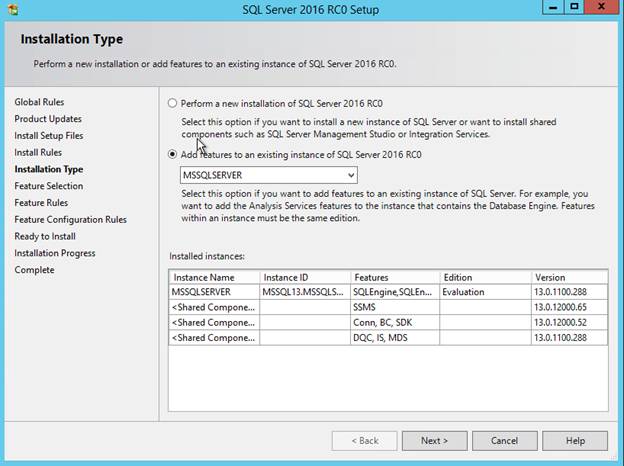Click the MSSQL13.MSSQLS... instance ID cell
This screenshot has height=466, width=624.
click(305, 292)
